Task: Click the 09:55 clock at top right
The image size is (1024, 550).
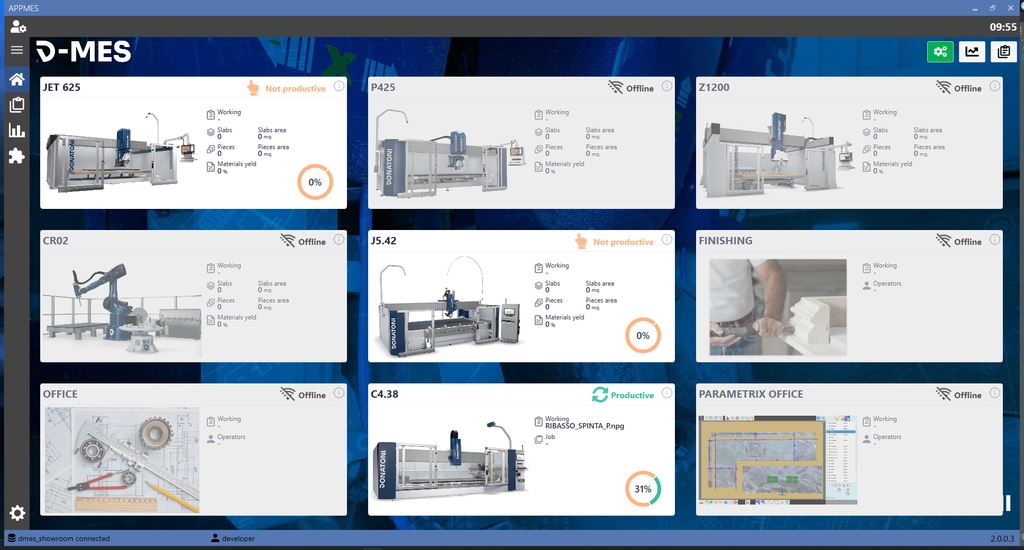Action: (1003, 27)
